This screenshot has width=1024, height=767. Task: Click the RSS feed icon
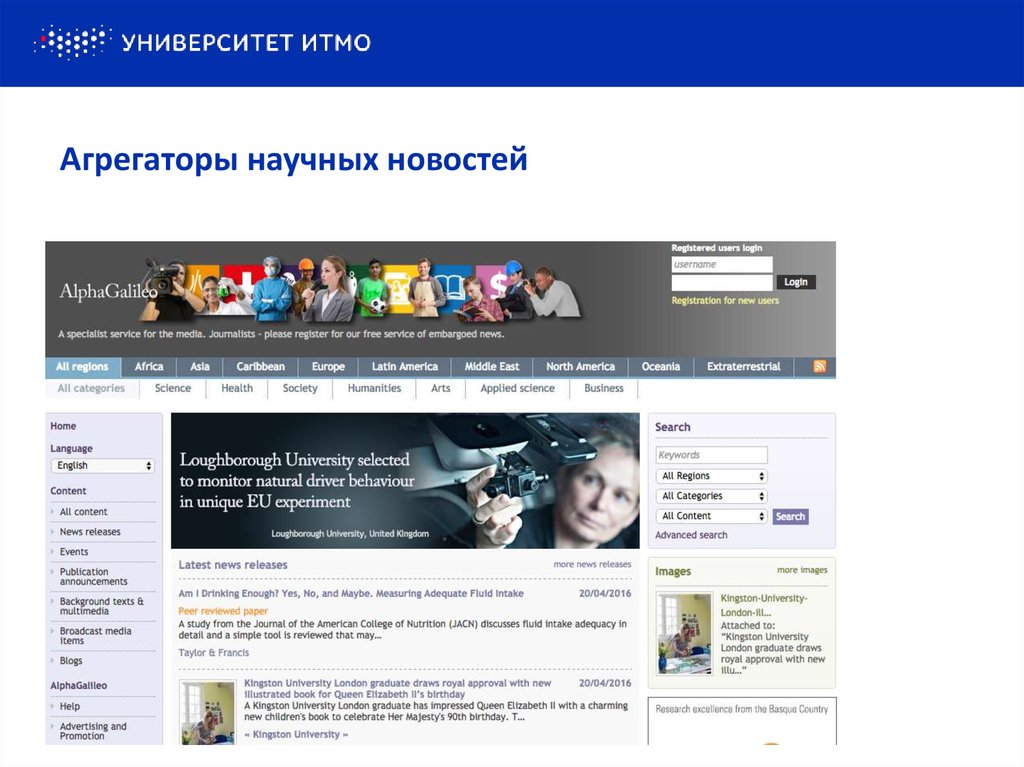coord(819,366)
